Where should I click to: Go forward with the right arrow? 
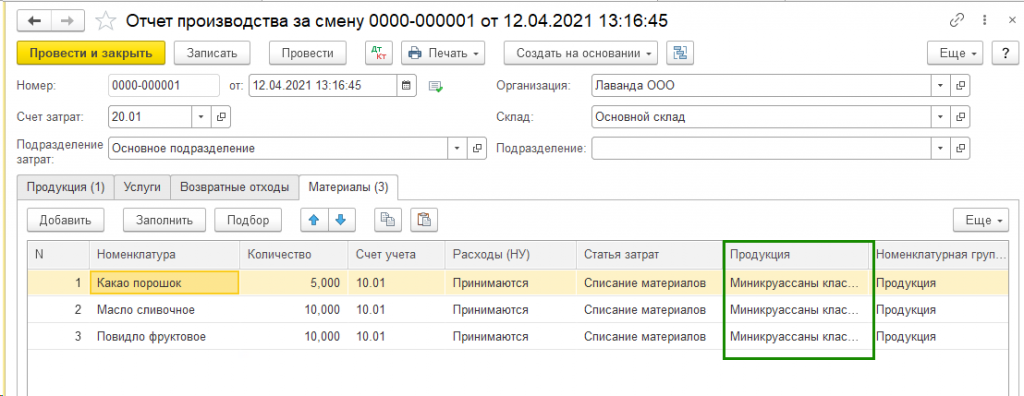[67, 21]
